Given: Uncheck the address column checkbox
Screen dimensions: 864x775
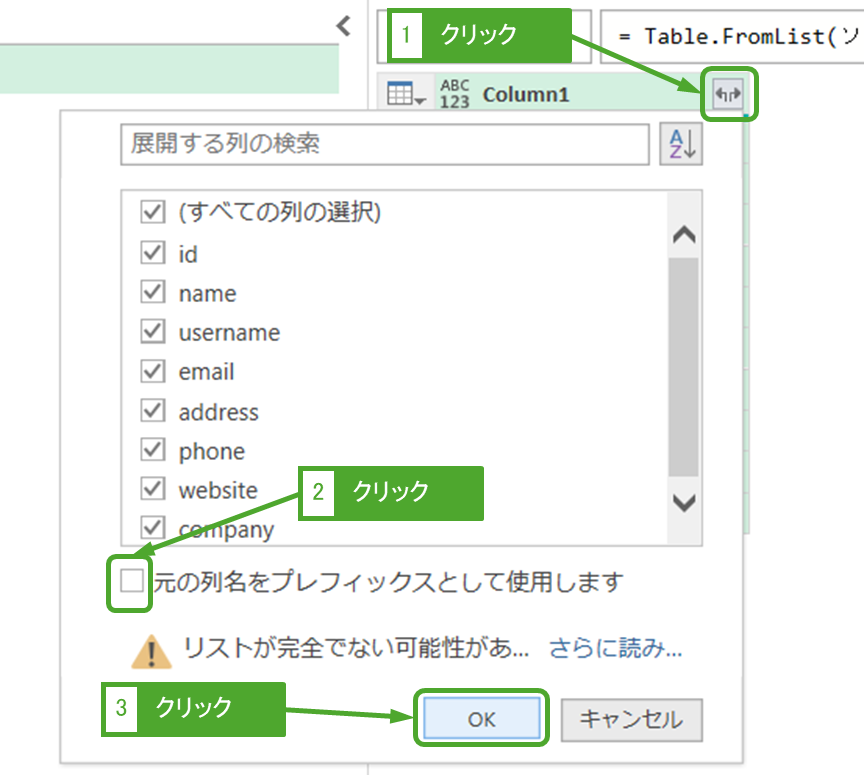Looking at the screenshot, I should click(153, 411).
